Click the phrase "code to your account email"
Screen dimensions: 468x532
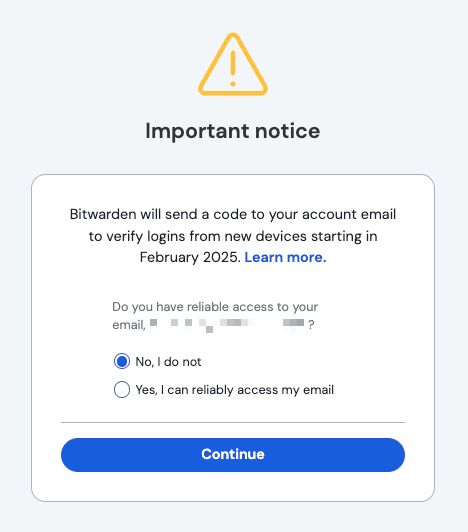click(x=304, y=214)
